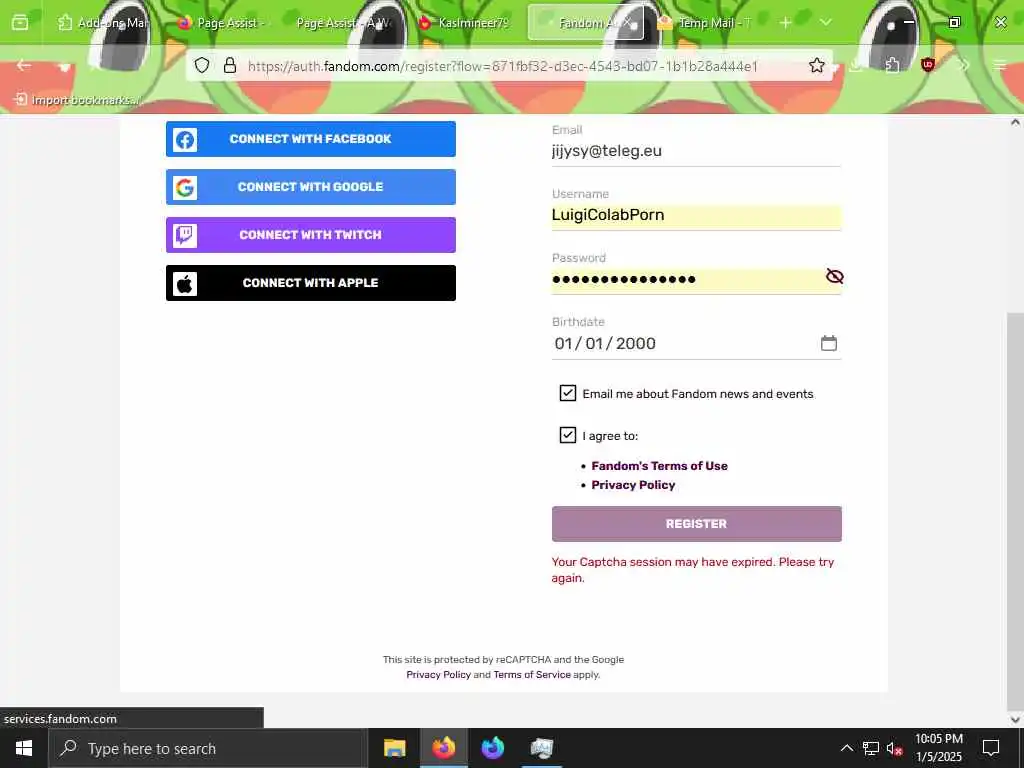Click the network icon in system tray
Viewport: 1024px width, 768px height.
871,748
